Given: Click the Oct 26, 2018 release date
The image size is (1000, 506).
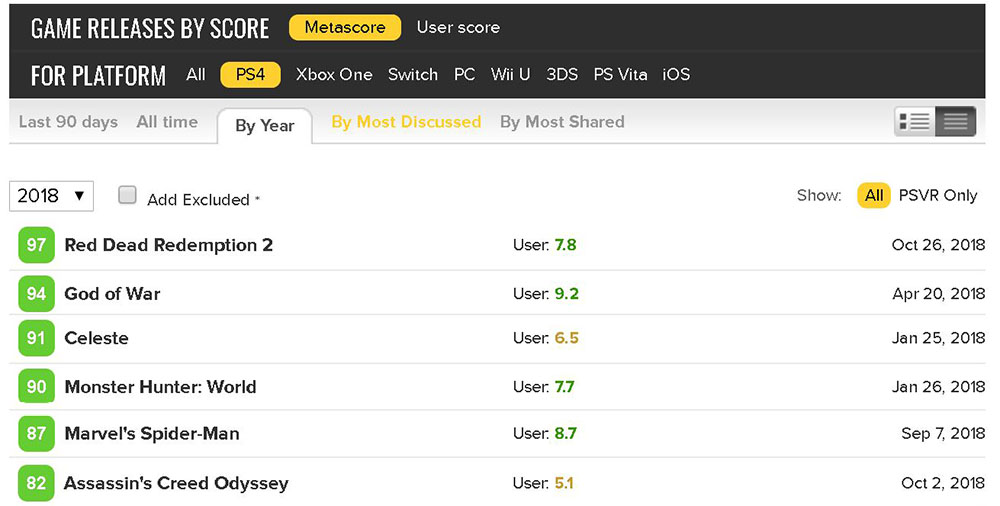Looking at the screenshot, I should point(938,245).
